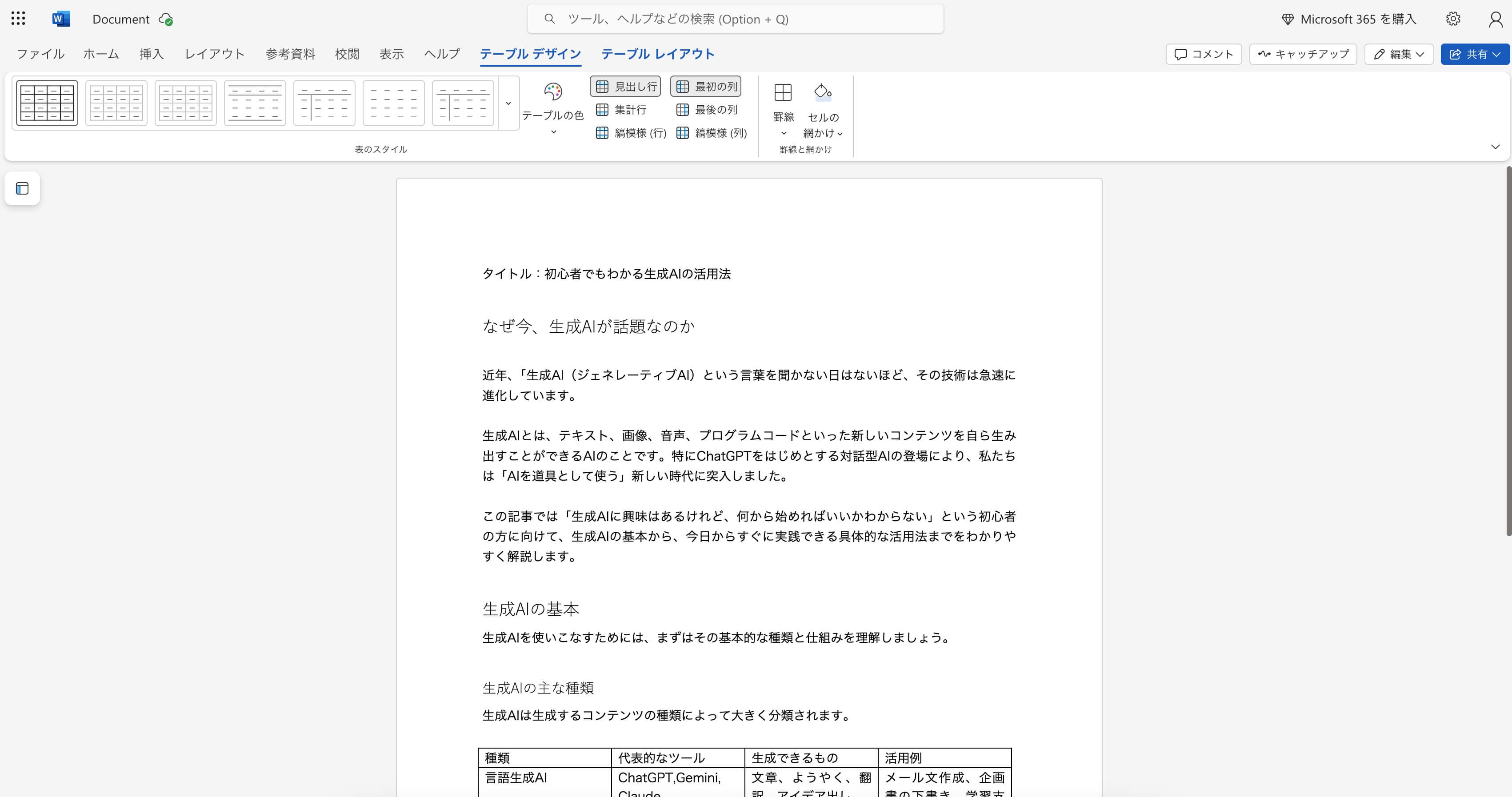The height and width of the screenshot is (797, 1512).
Task: Click inside the search field at top
Action: [x=736, y=18]
